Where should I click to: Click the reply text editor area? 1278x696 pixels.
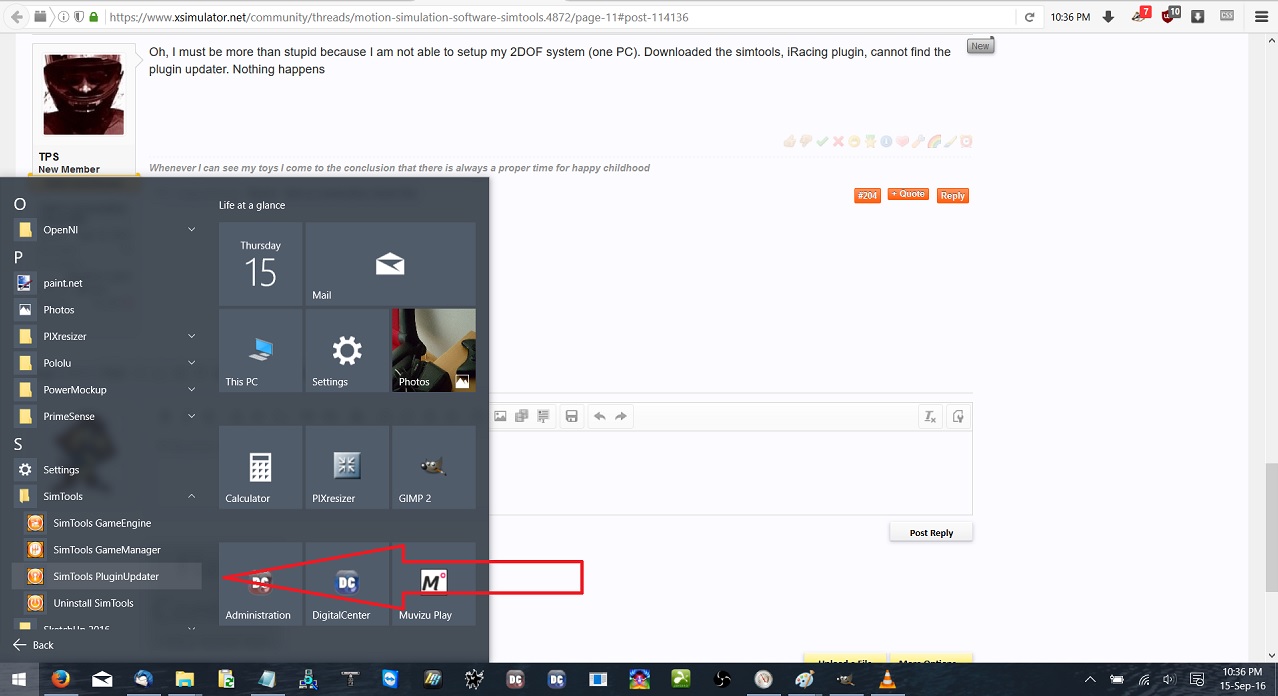click(x=730, y=473)
